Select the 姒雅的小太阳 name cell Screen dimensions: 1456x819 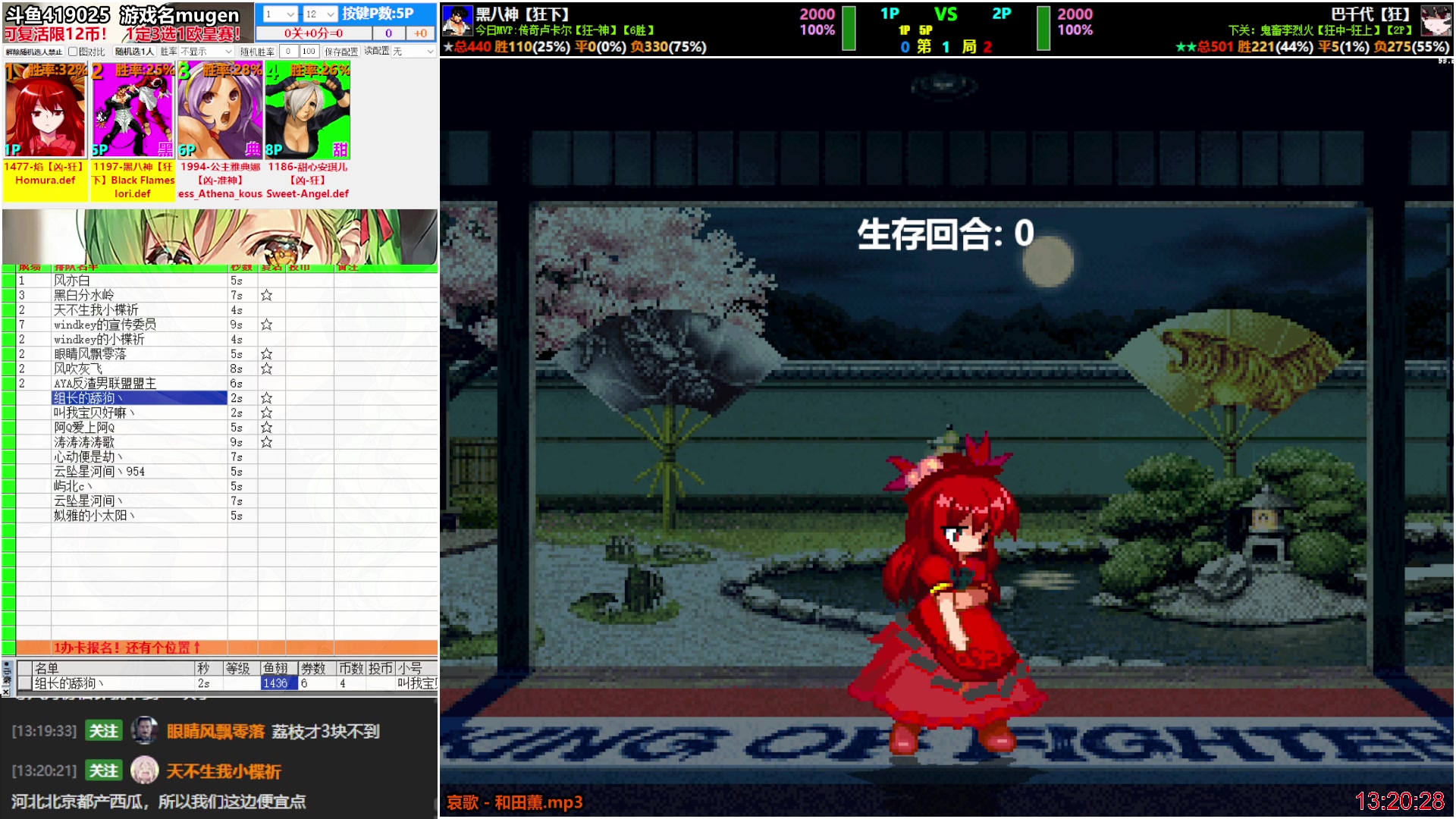click(x=140, y=516)
